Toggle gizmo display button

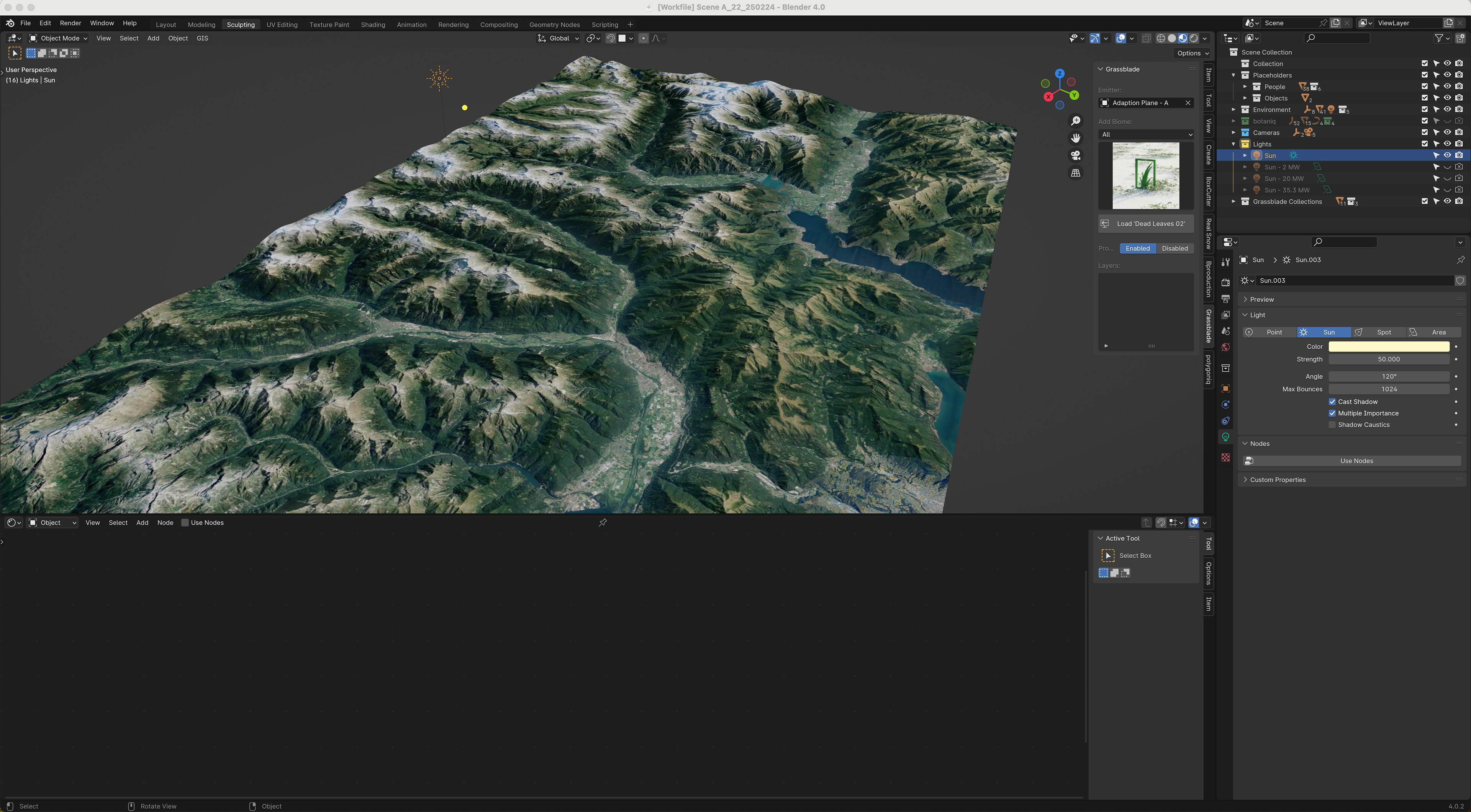pos(1094,38)
